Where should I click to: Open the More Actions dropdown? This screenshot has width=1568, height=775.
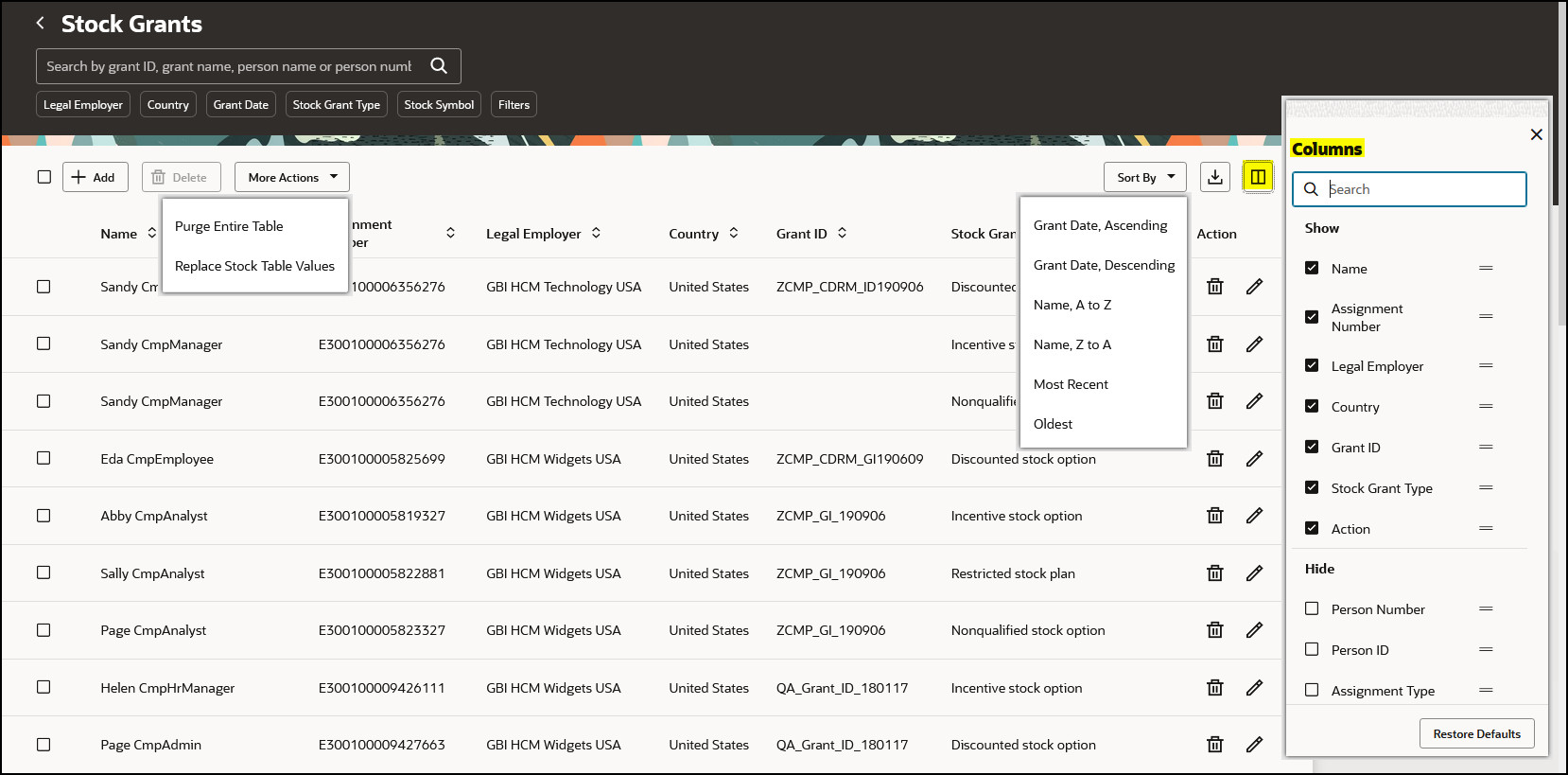click(x=292, y=177)
